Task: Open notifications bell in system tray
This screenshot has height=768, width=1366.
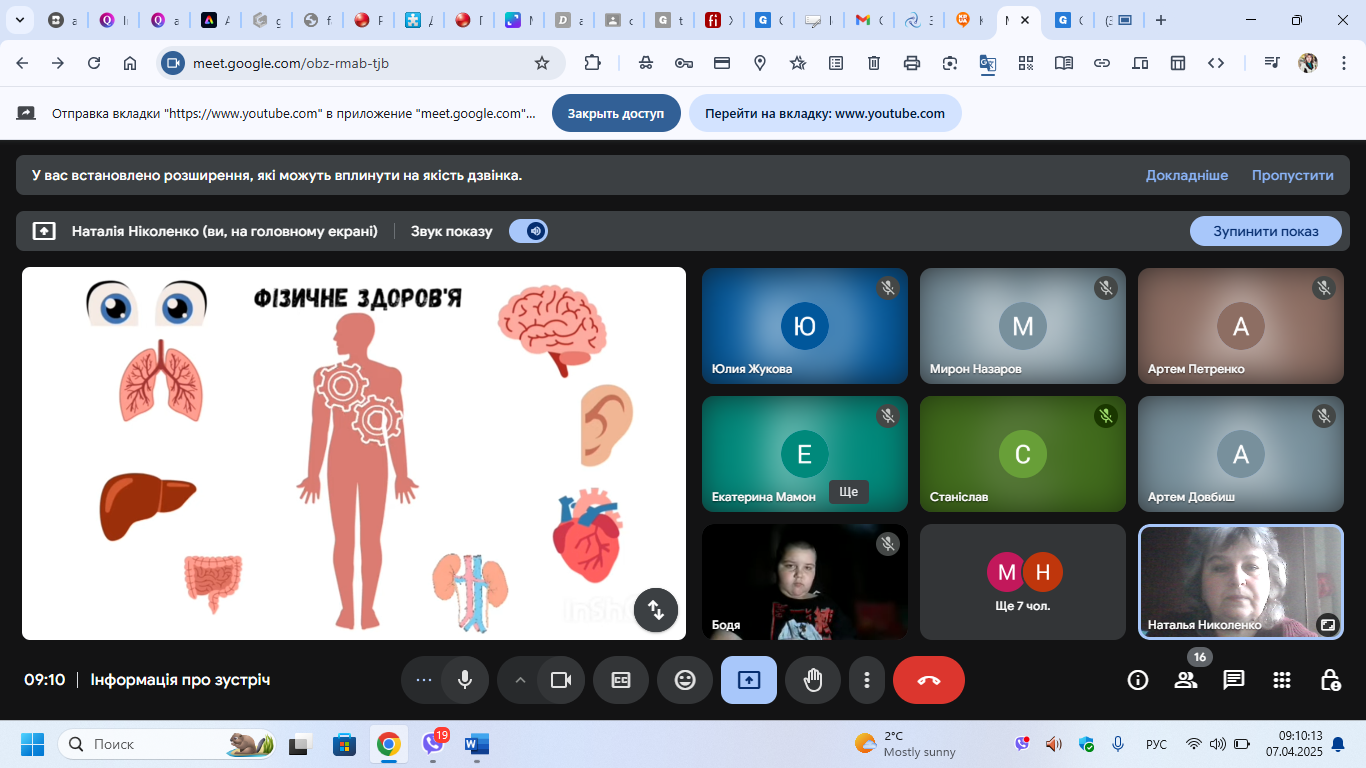Action: (1338, 744)
